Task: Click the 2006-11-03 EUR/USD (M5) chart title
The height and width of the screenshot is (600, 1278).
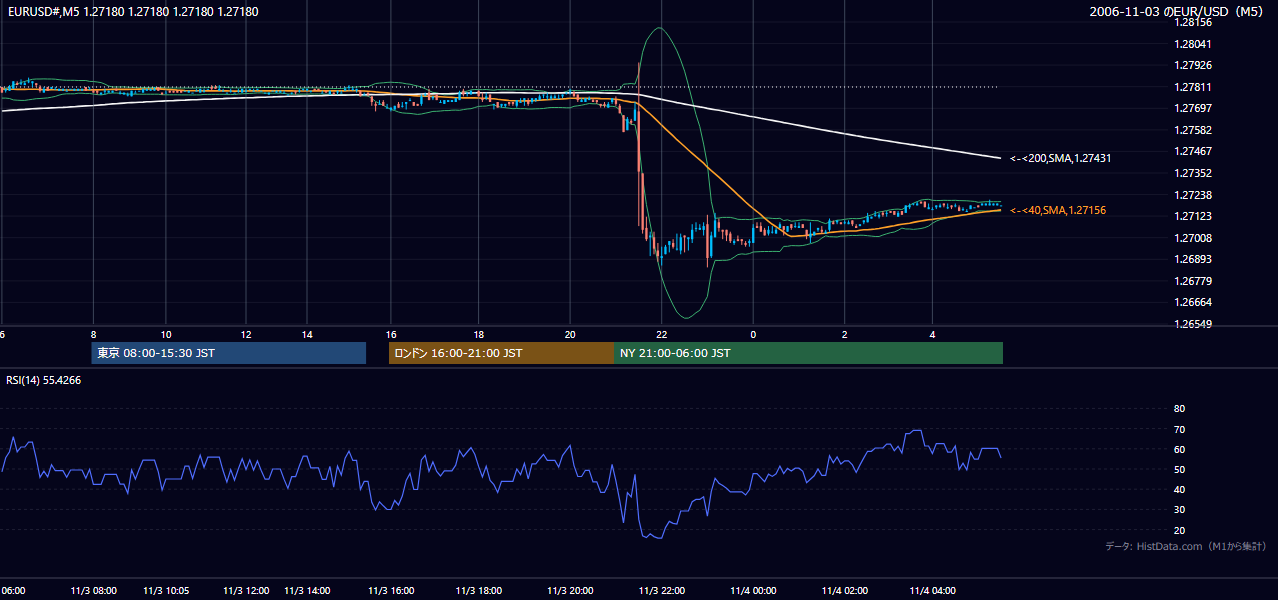Action: (x=1177, y=11)
